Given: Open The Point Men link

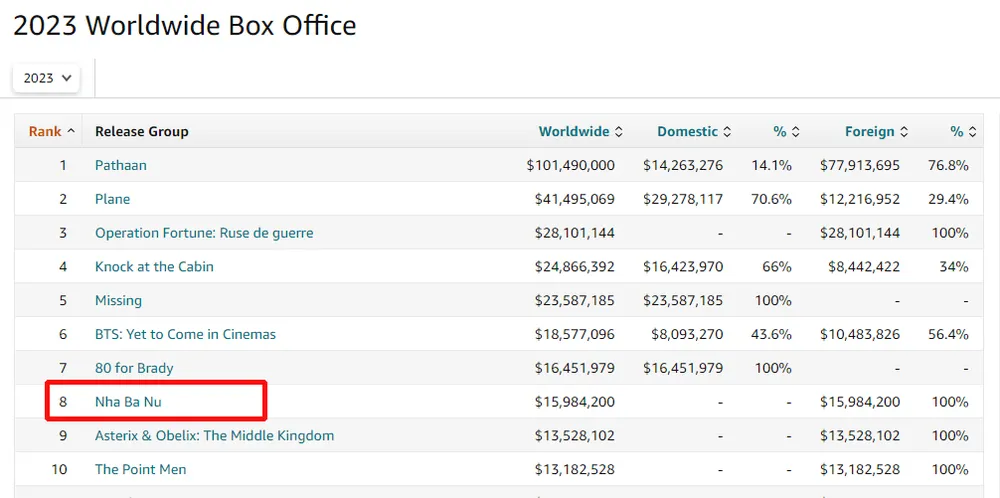Looking at the screenshot, I should pos(140,470).
